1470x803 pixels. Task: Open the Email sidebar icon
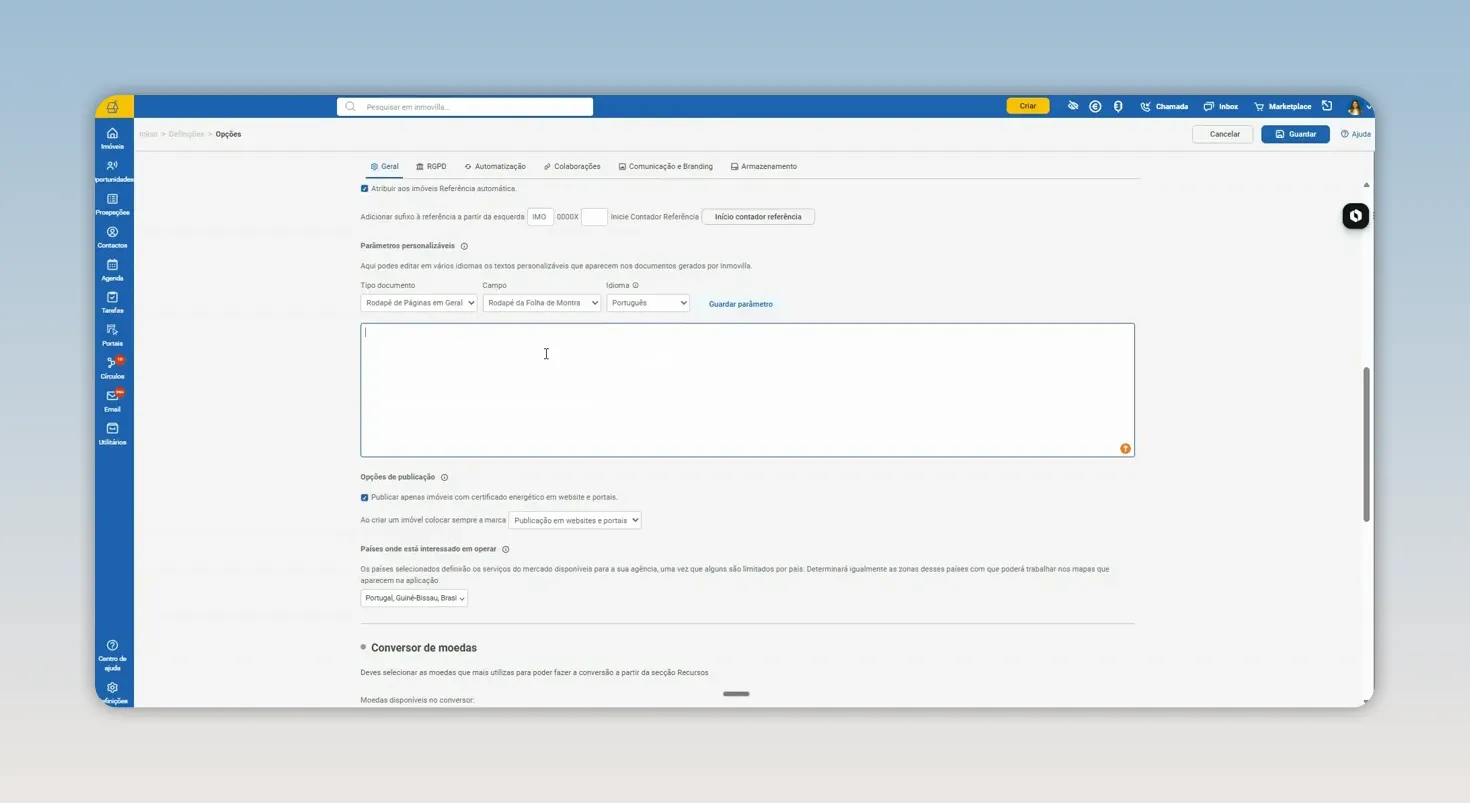(x=112, y=401)
